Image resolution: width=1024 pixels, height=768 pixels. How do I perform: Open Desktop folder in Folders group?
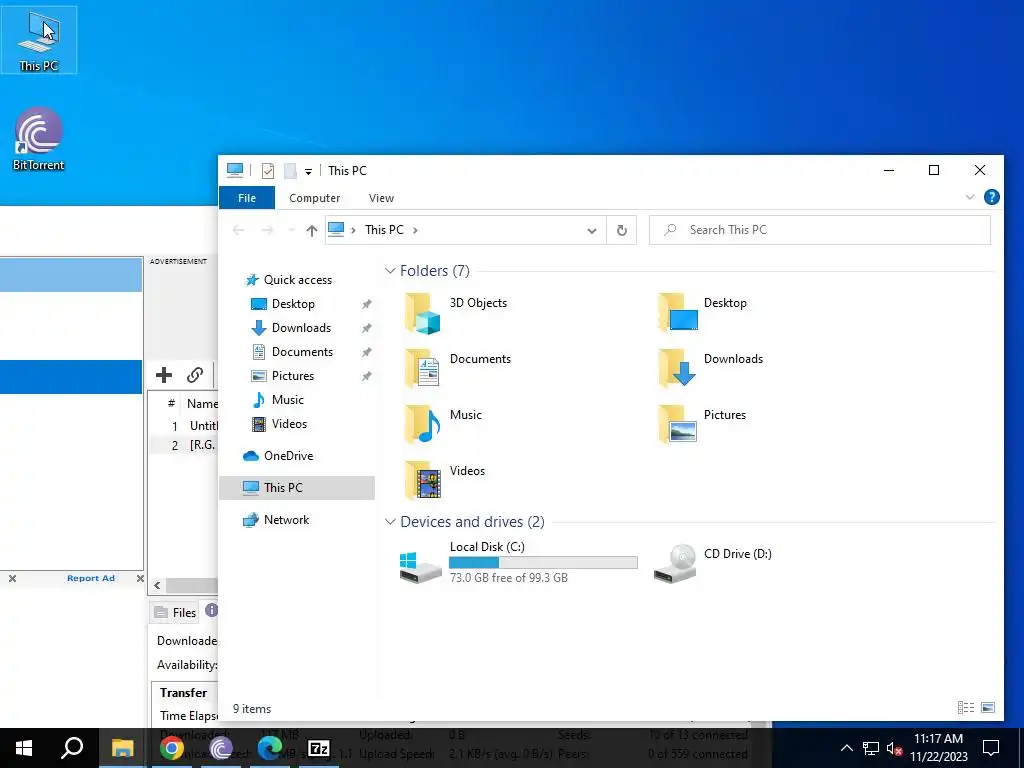coord(703,313)
